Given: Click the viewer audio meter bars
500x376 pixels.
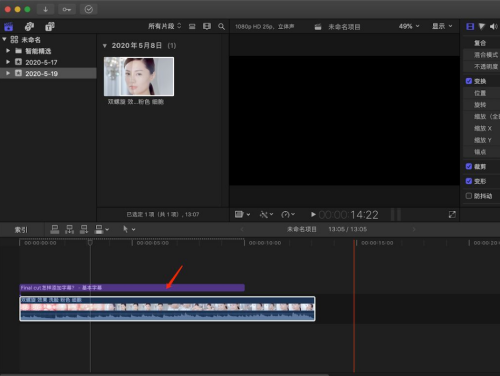Looking at the screenshot, I should pos(396,215).
